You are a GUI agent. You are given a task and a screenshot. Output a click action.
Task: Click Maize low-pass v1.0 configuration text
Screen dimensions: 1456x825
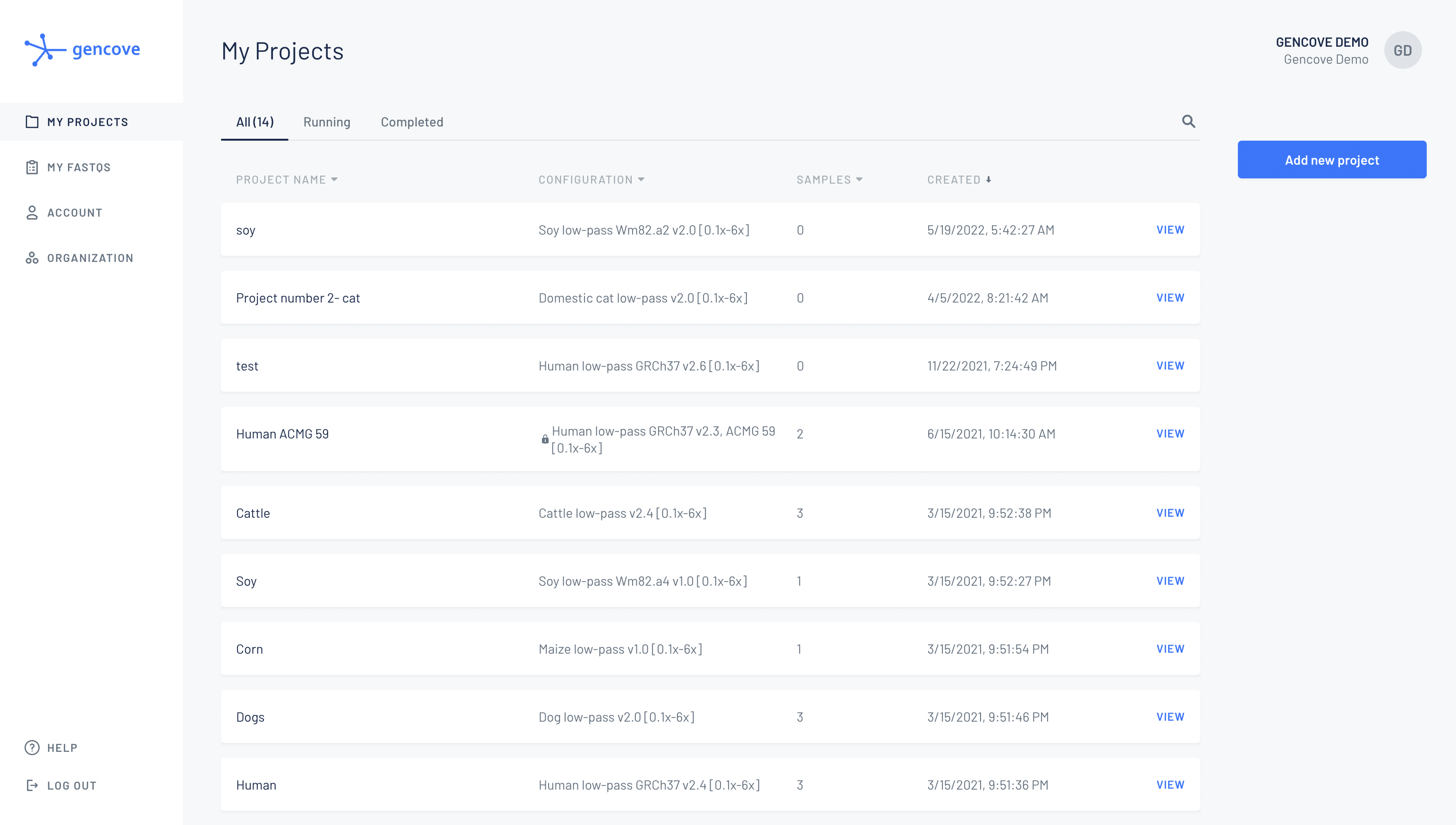coord(620,649)
